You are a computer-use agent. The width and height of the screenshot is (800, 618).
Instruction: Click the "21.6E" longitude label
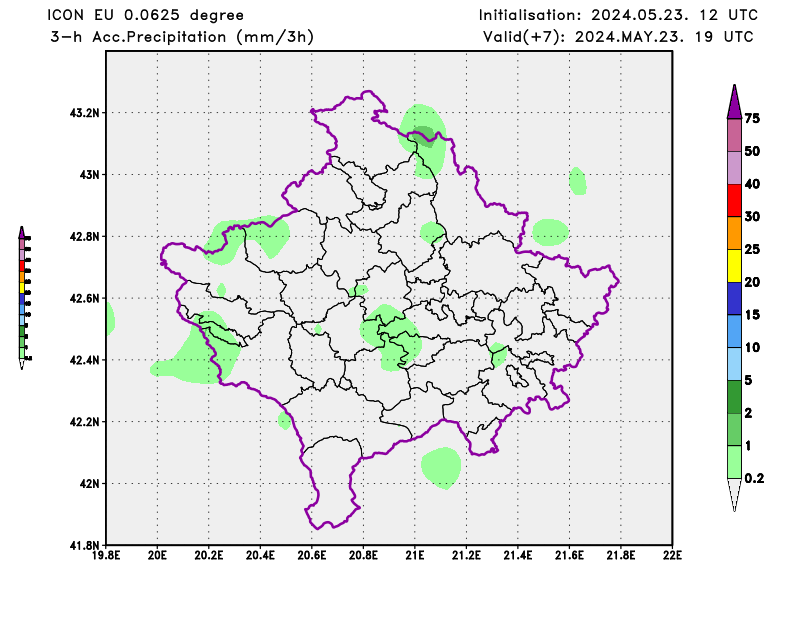569,555
